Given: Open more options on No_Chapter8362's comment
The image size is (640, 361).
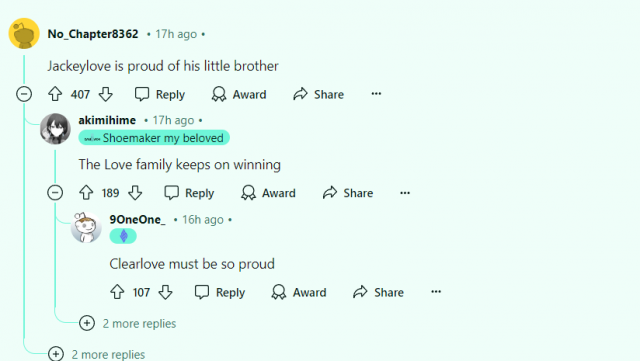Looking at the screenshot, I should tap(376, 94).
